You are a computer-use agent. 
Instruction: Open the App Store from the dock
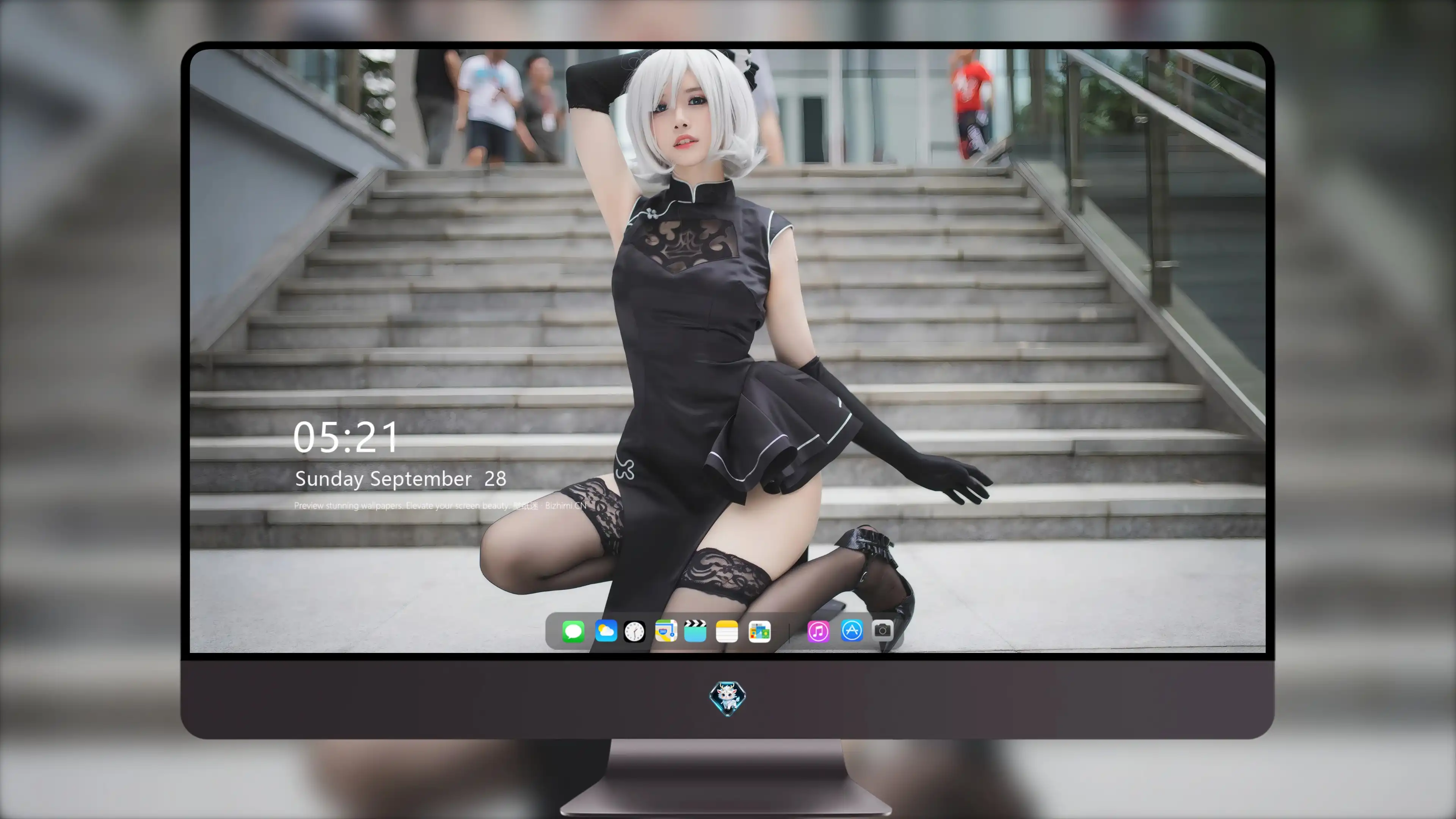(852, 630)
